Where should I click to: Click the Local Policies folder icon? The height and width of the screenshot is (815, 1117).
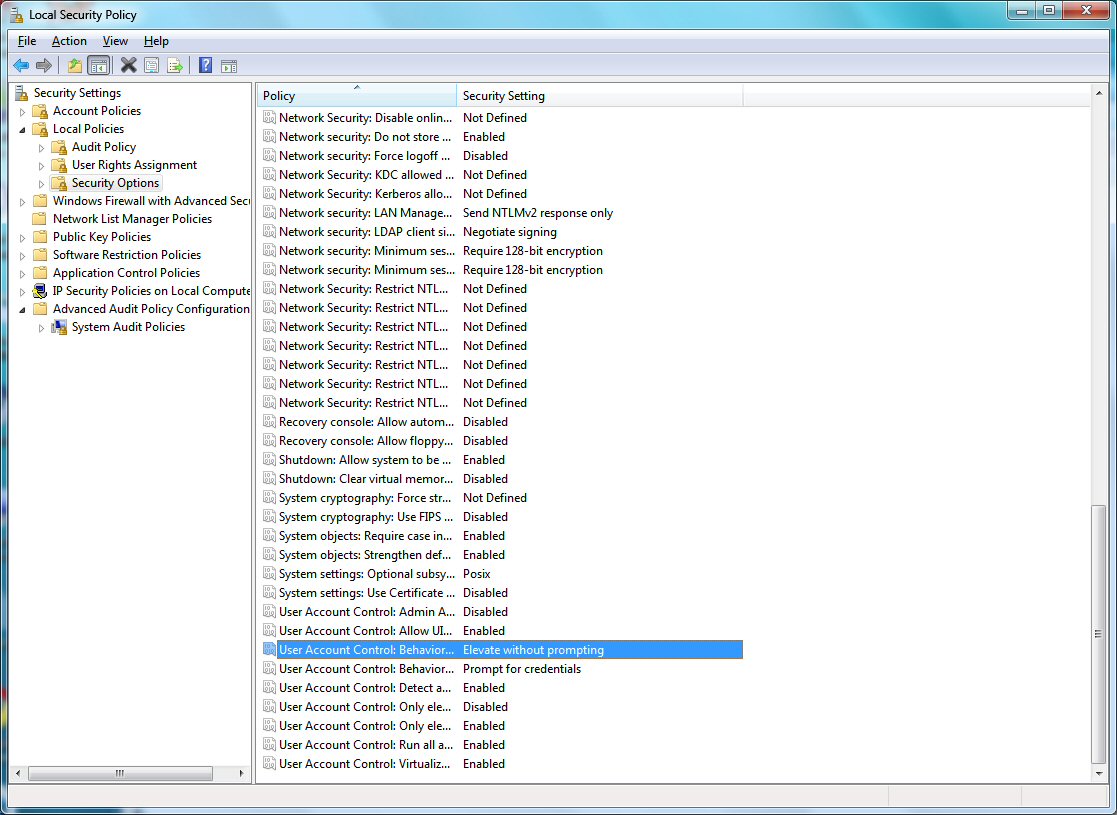point(41,129)
